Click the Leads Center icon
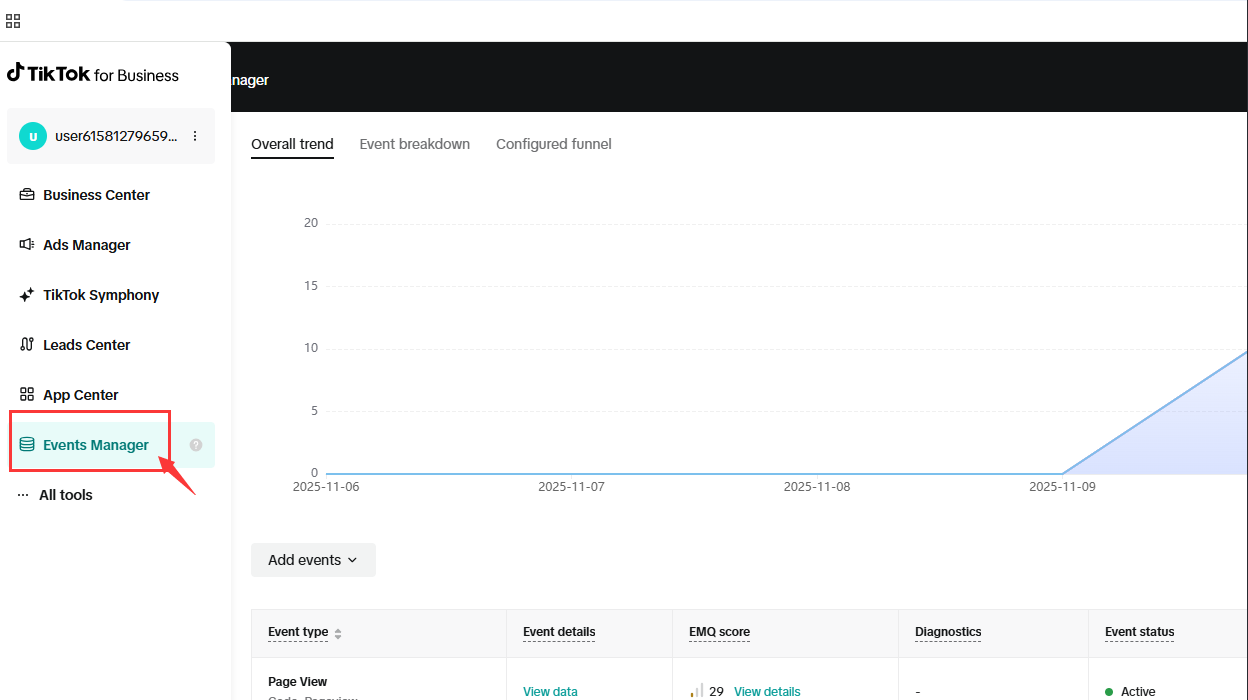This screenshot has width=1248, height=700. 27,345
